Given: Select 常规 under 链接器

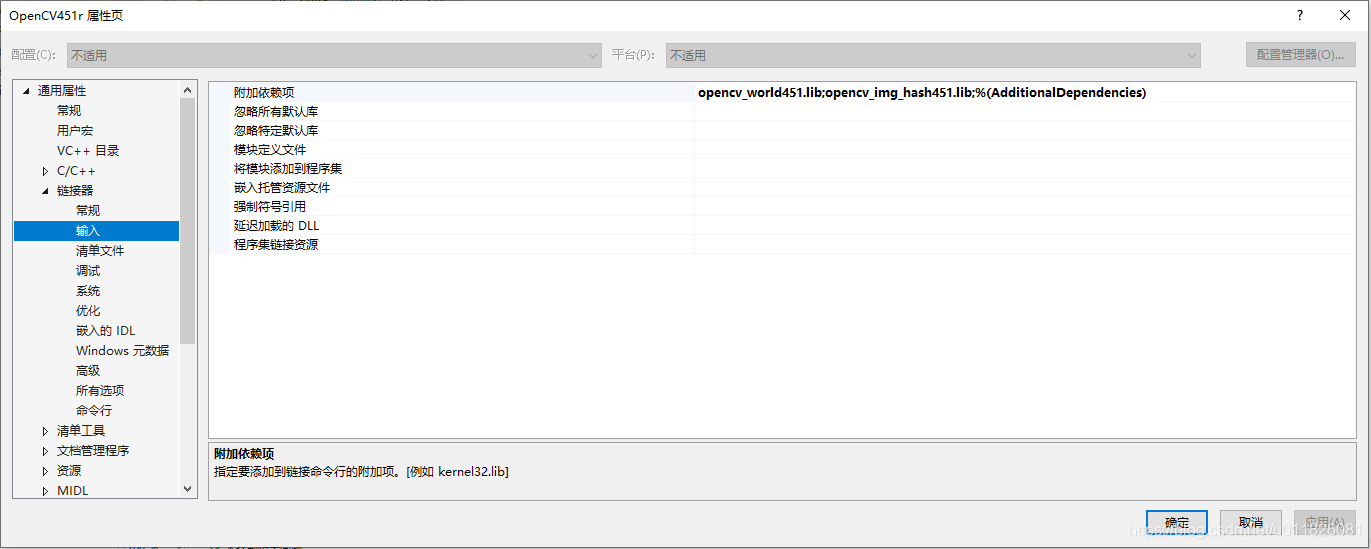Looking at the screenshot, I should [x=88, y=211].
